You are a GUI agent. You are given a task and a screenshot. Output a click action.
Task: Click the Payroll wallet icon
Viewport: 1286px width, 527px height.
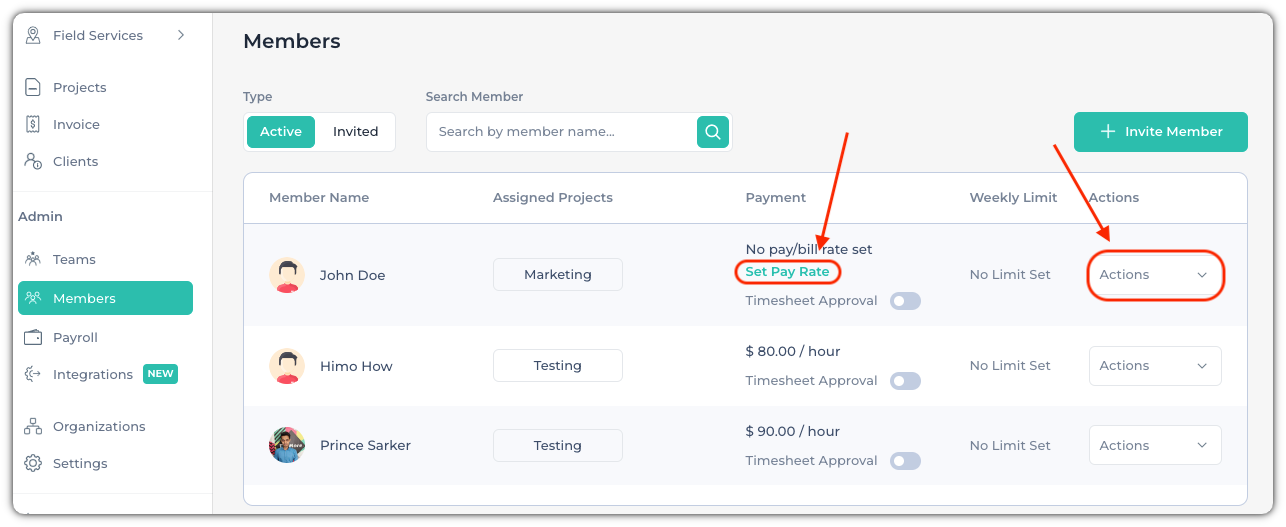(33, 337)
